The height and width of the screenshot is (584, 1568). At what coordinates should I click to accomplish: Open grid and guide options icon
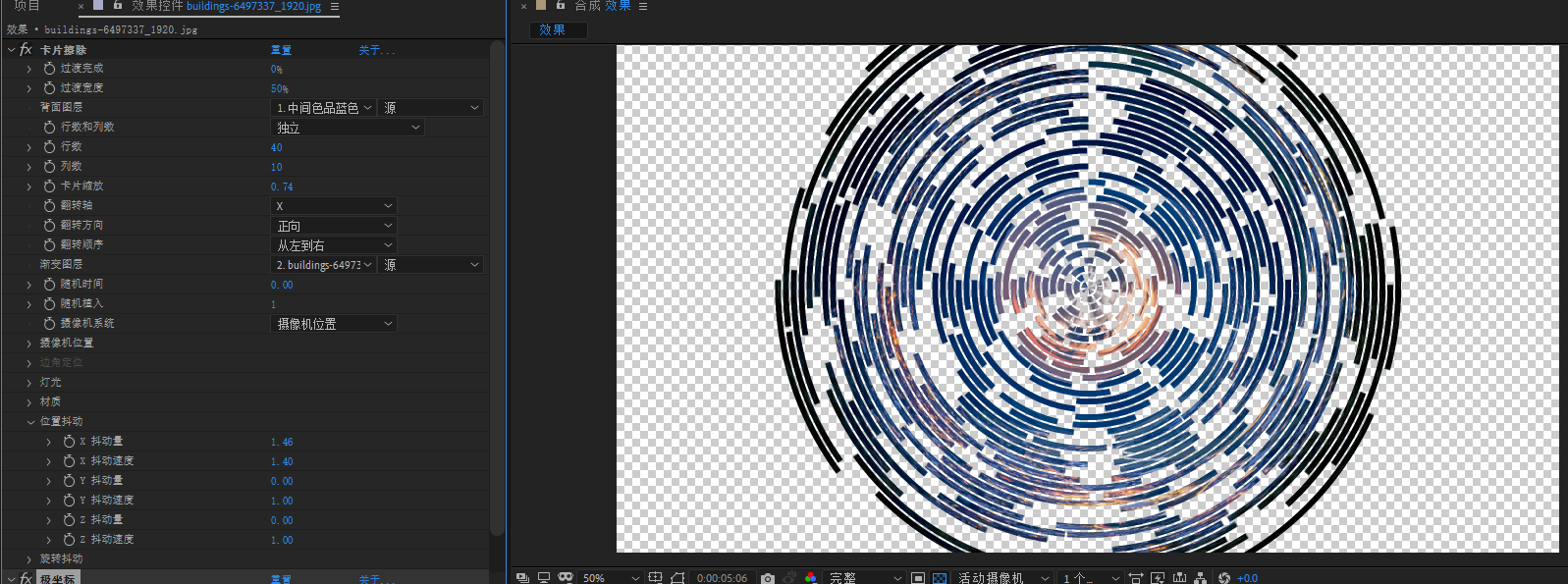pos(655,578)
